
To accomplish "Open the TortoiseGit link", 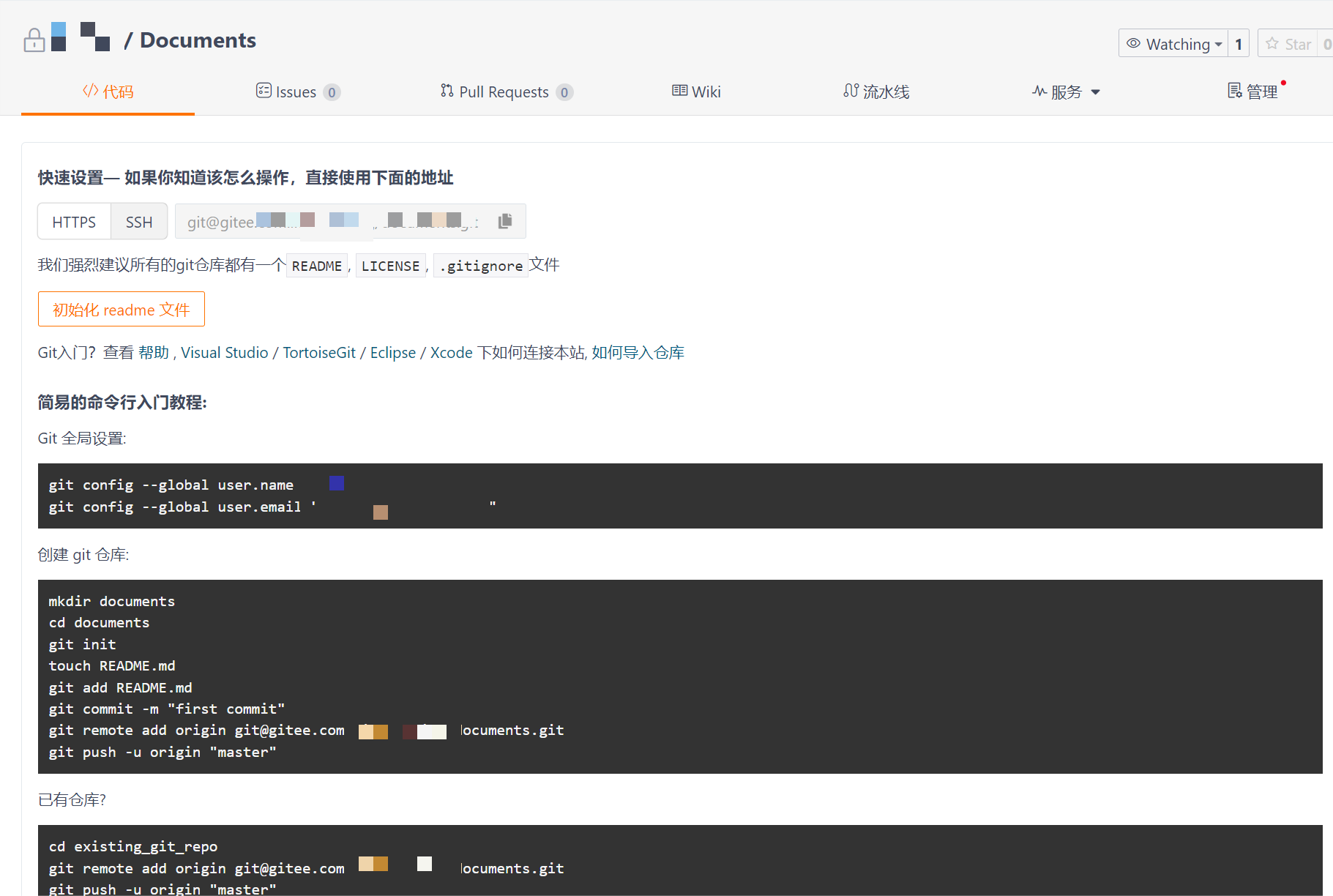I will point(319,353).
